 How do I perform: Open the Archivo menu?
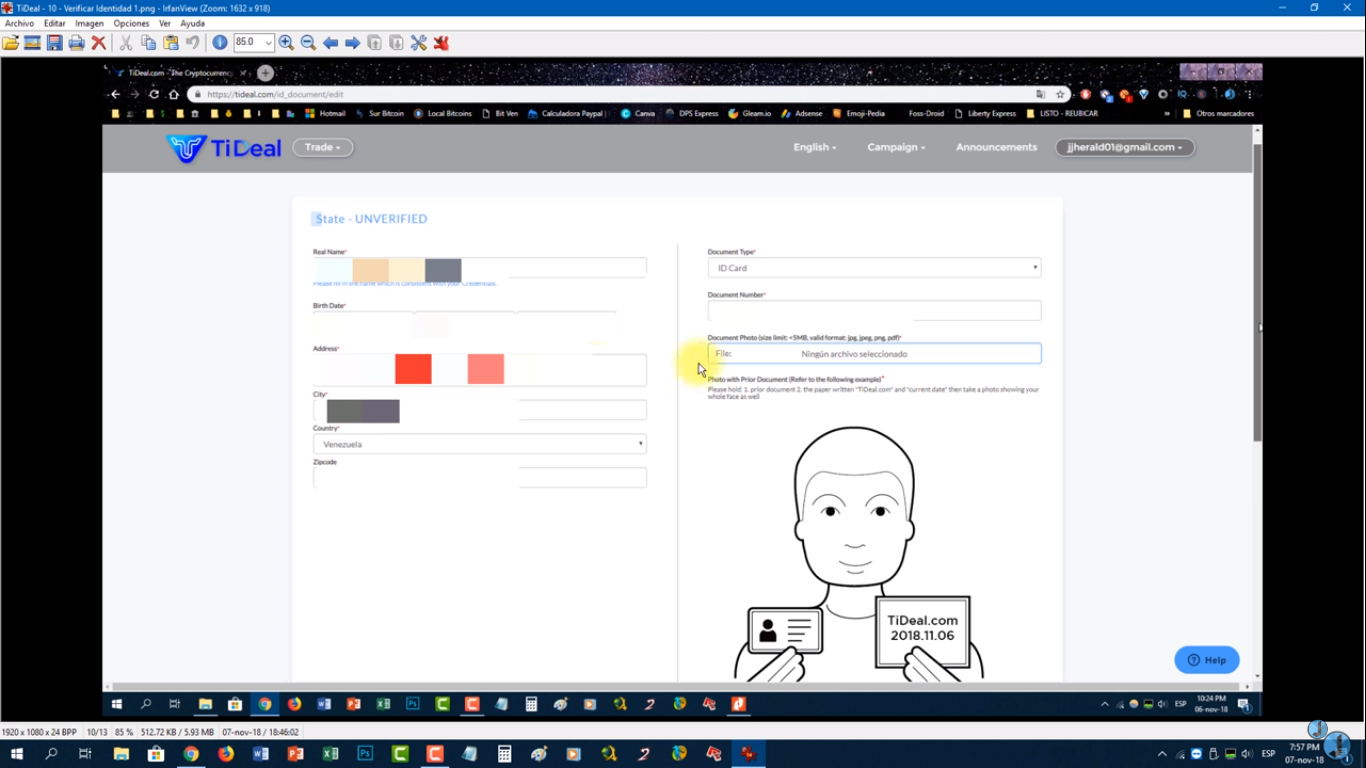(19, 23)
